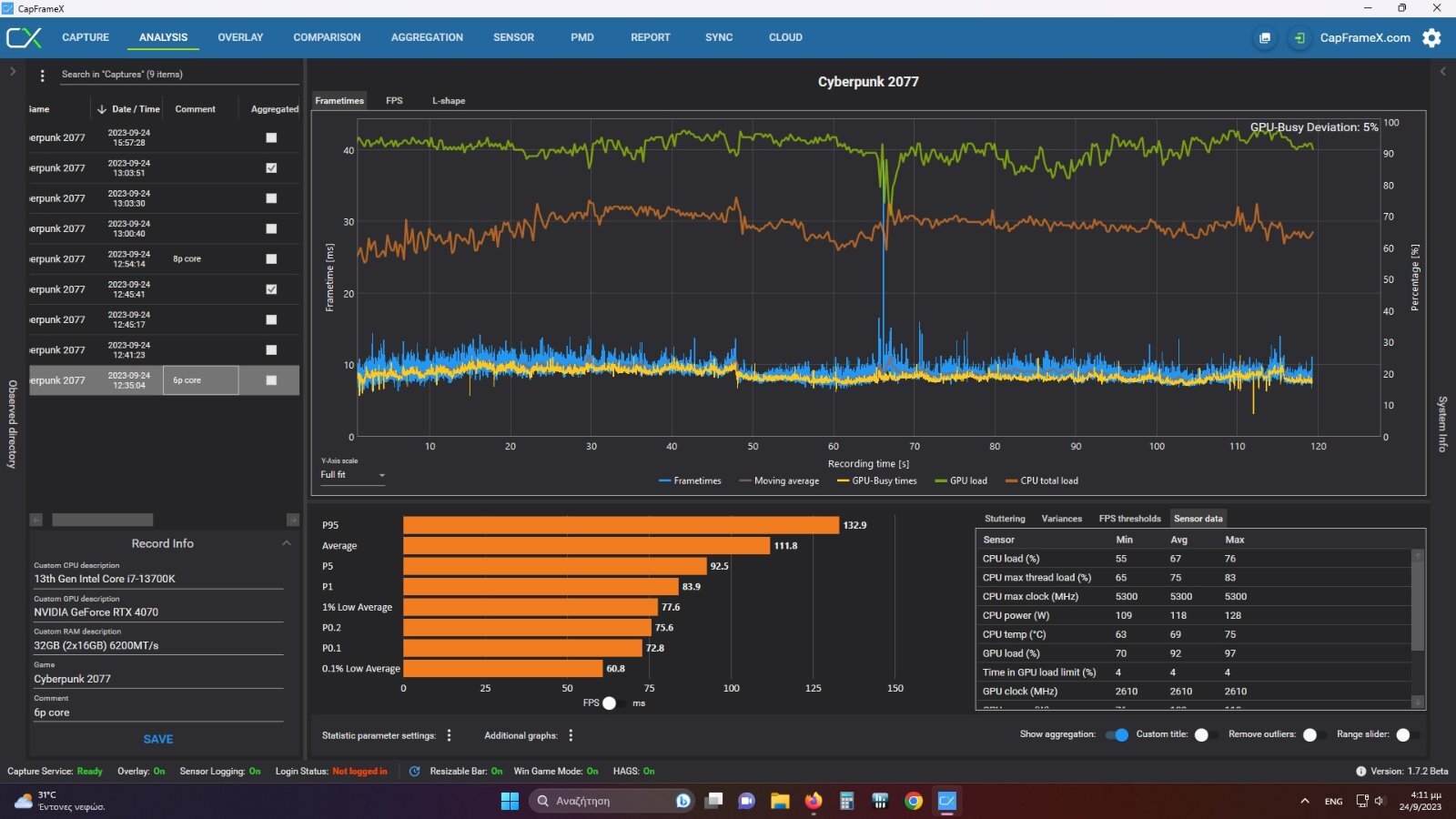The image size is (1456, 819).
Task: Open settings gear icon
Action: click(x=1431, y=37)
